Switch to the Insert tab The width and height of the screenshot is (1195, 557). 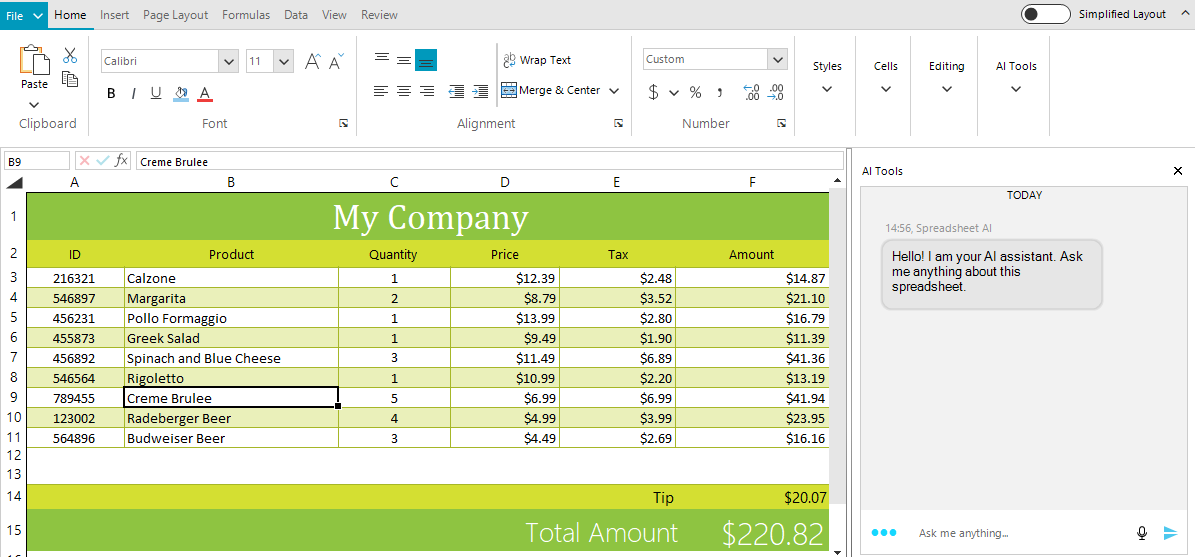114,14
